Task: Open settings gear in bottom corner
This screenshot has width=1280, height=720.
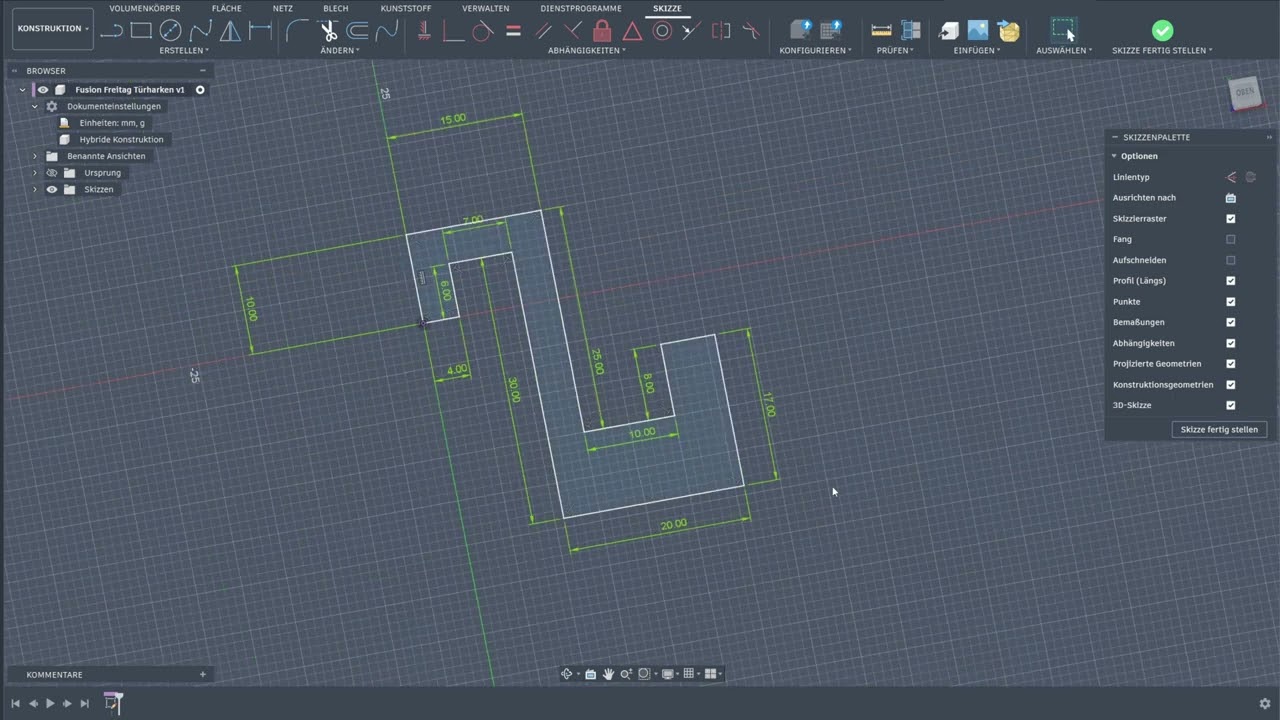Action: click(x=1265, y=703)
